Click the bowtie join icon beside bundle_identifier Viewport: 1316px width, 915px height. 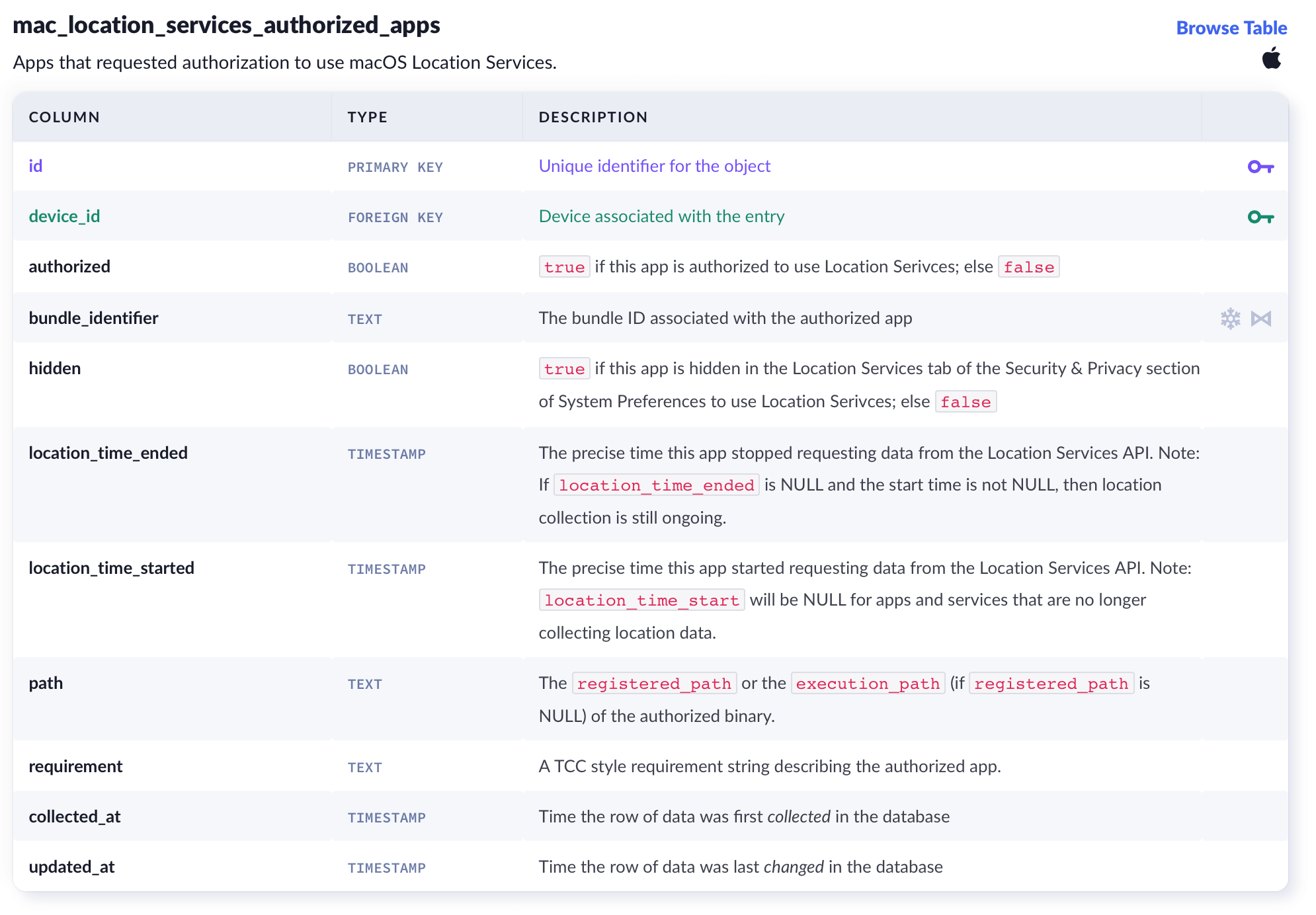[x=1261, y=319]
